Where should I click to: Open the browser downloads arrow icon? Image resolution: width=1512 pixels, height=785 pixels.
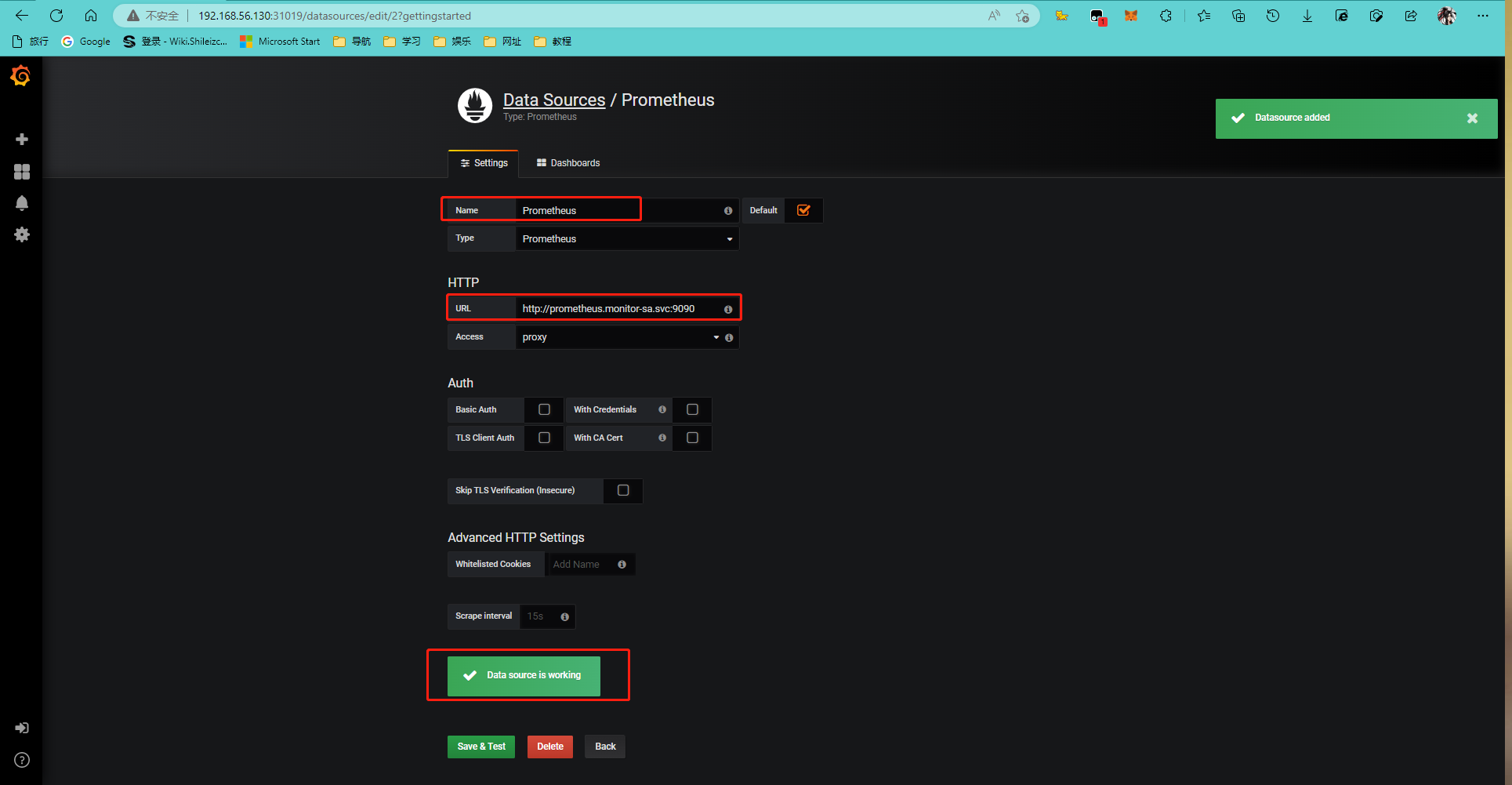tap(1307, 16)
